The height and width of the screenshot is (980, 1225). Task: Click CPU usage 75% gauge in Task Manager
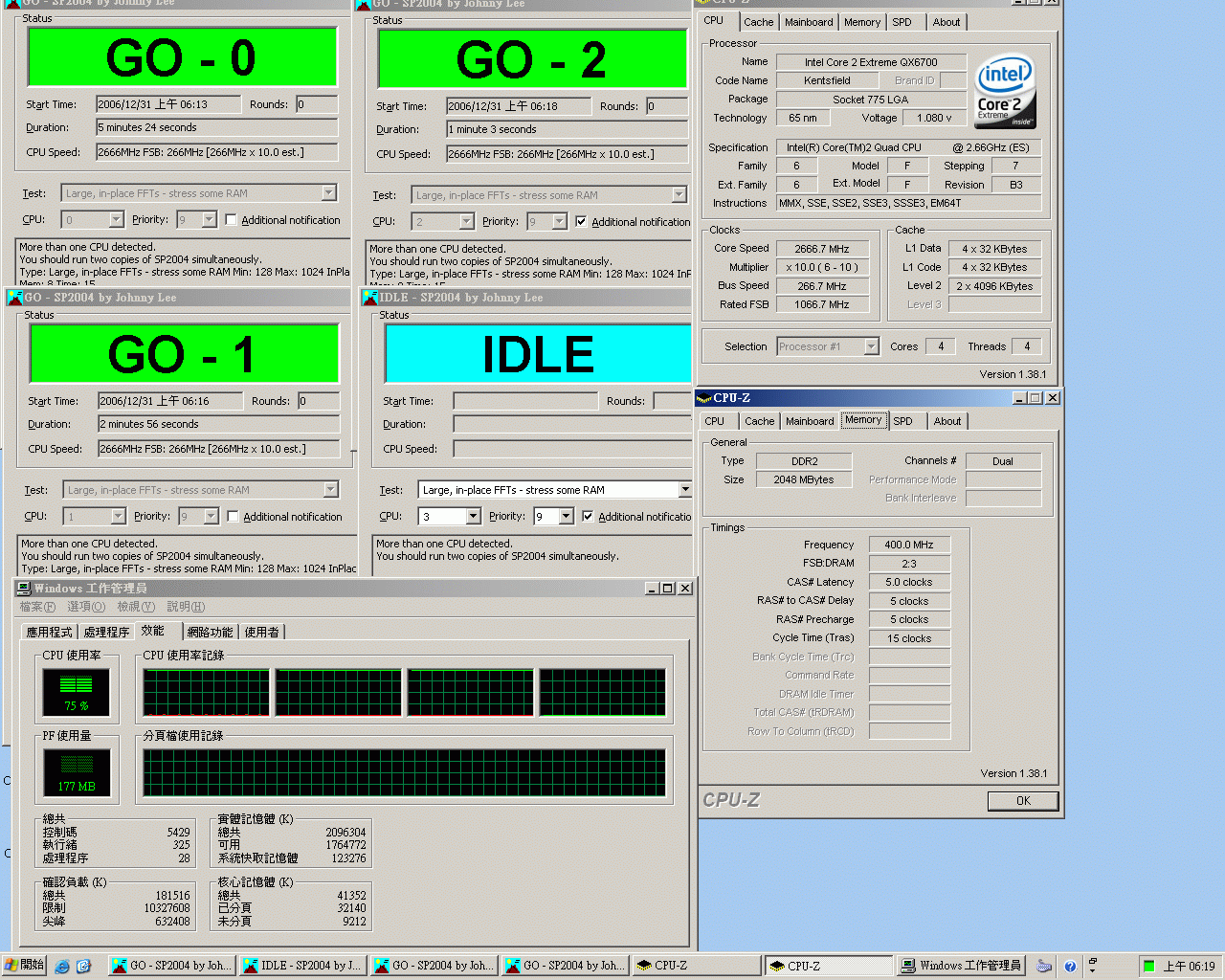[x=76, y=692]
